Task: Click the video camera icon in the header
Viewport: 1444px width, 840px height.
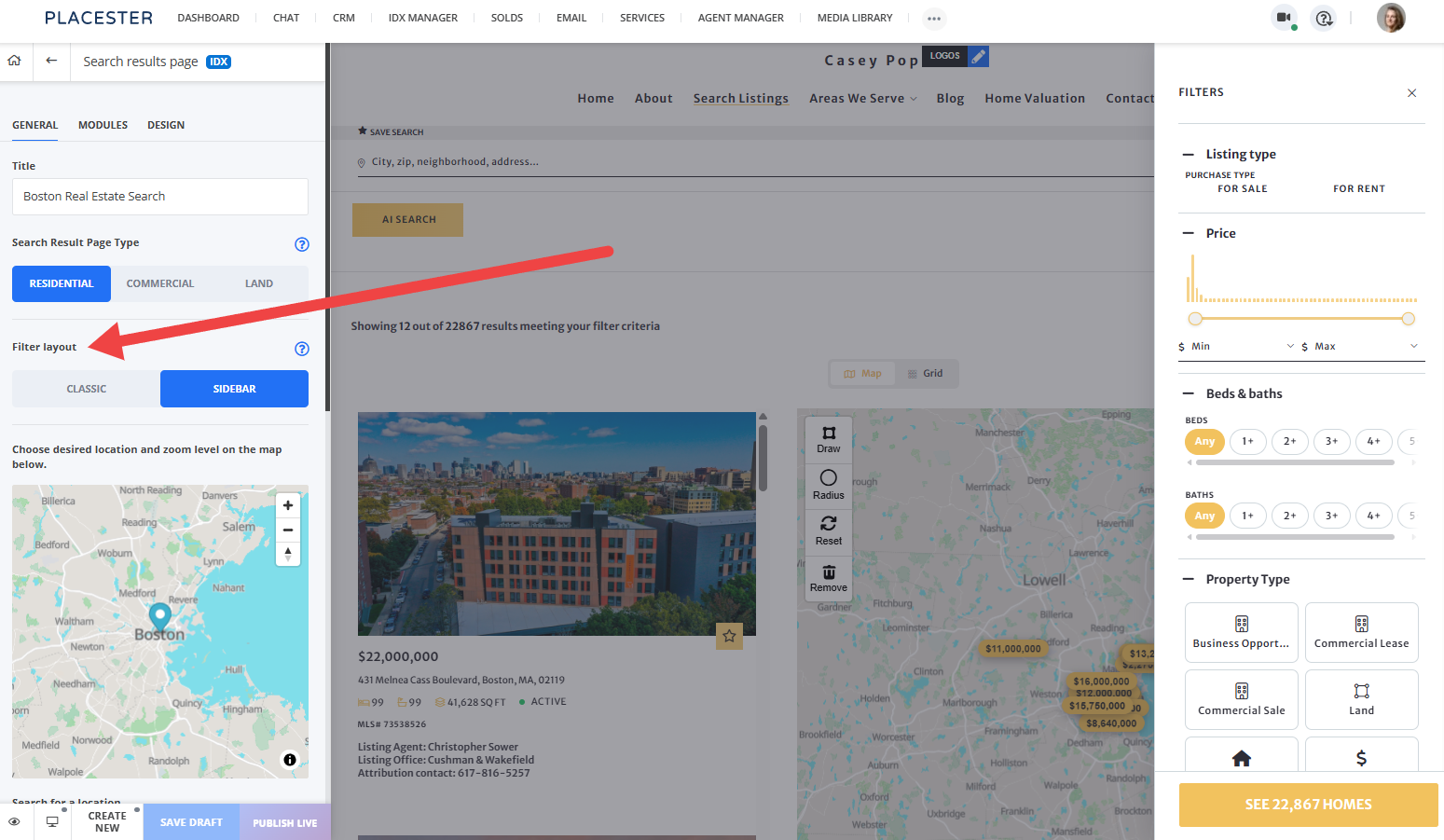Action: [1284, 18]
